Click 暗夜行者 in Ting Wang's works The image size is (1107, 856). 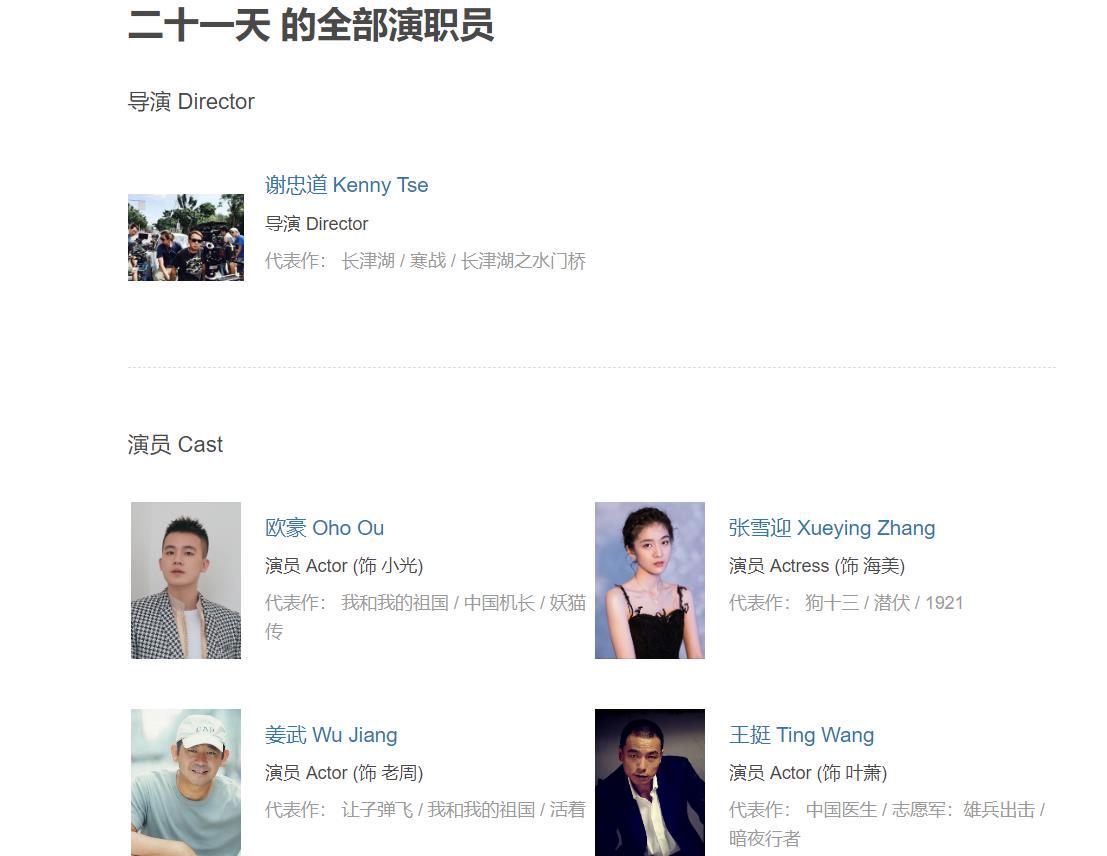point(765,839)
